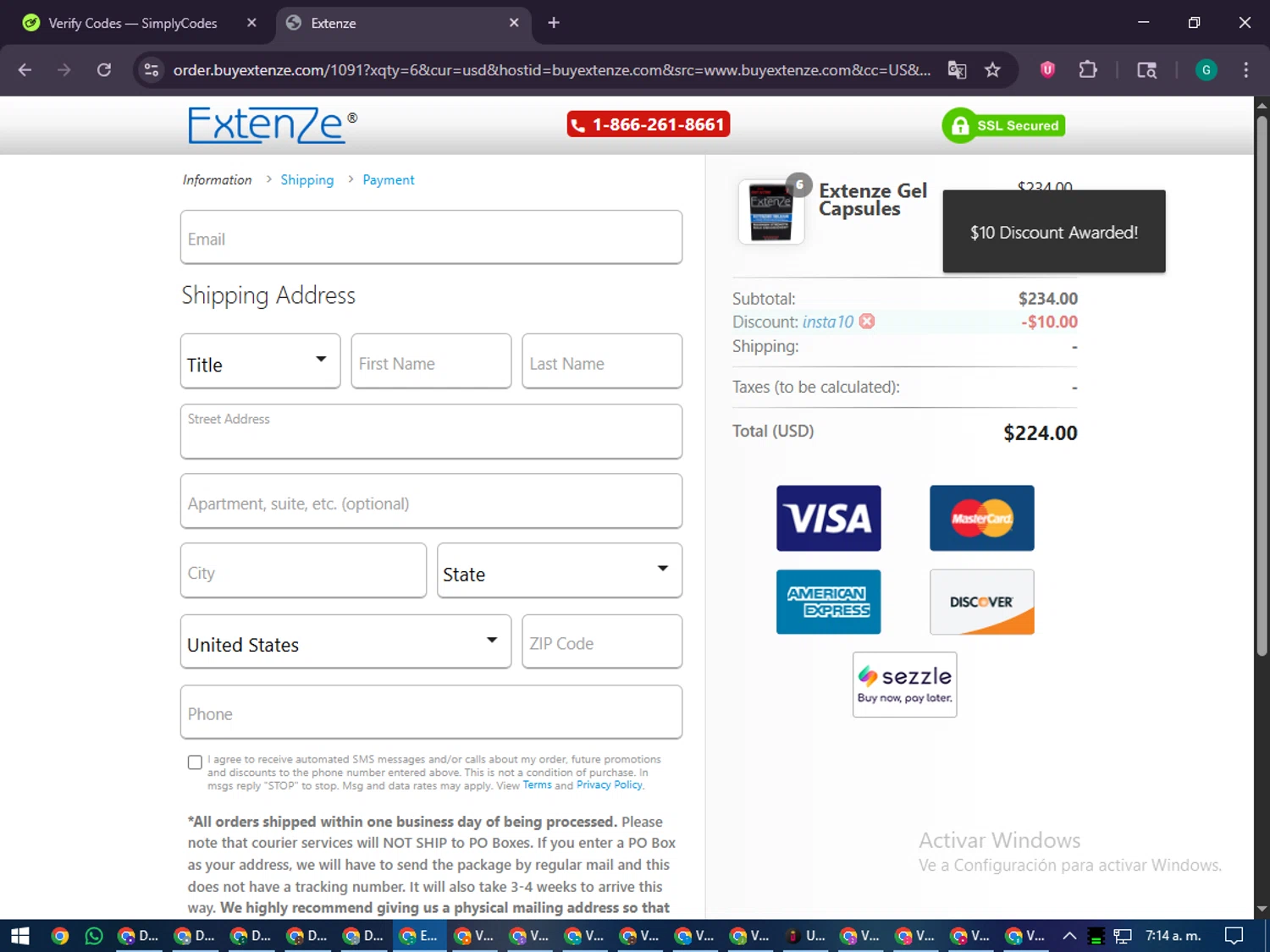Click the network icon in system tray
Viewport: 1270px width, 952px height.
[x=1123, y=935]
